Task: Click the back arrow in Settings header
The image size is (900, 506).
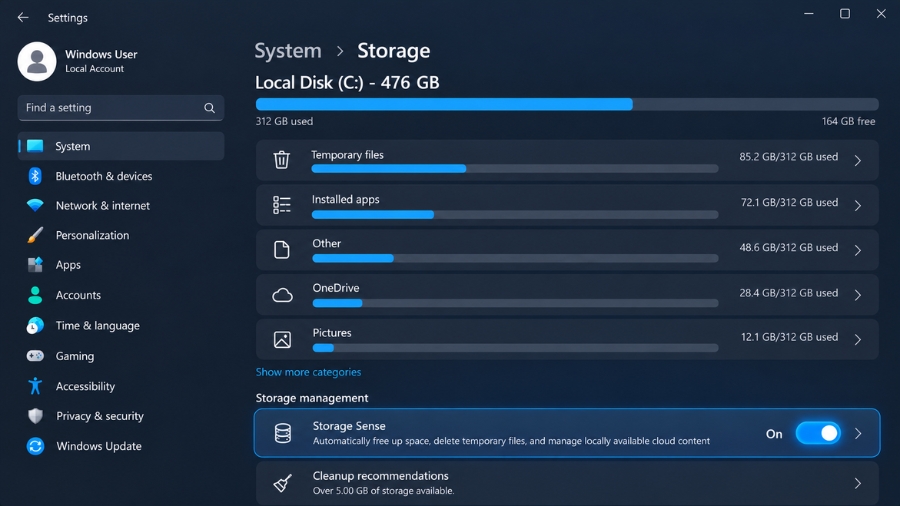Action: pyautogui.click(x=23, y=18)
